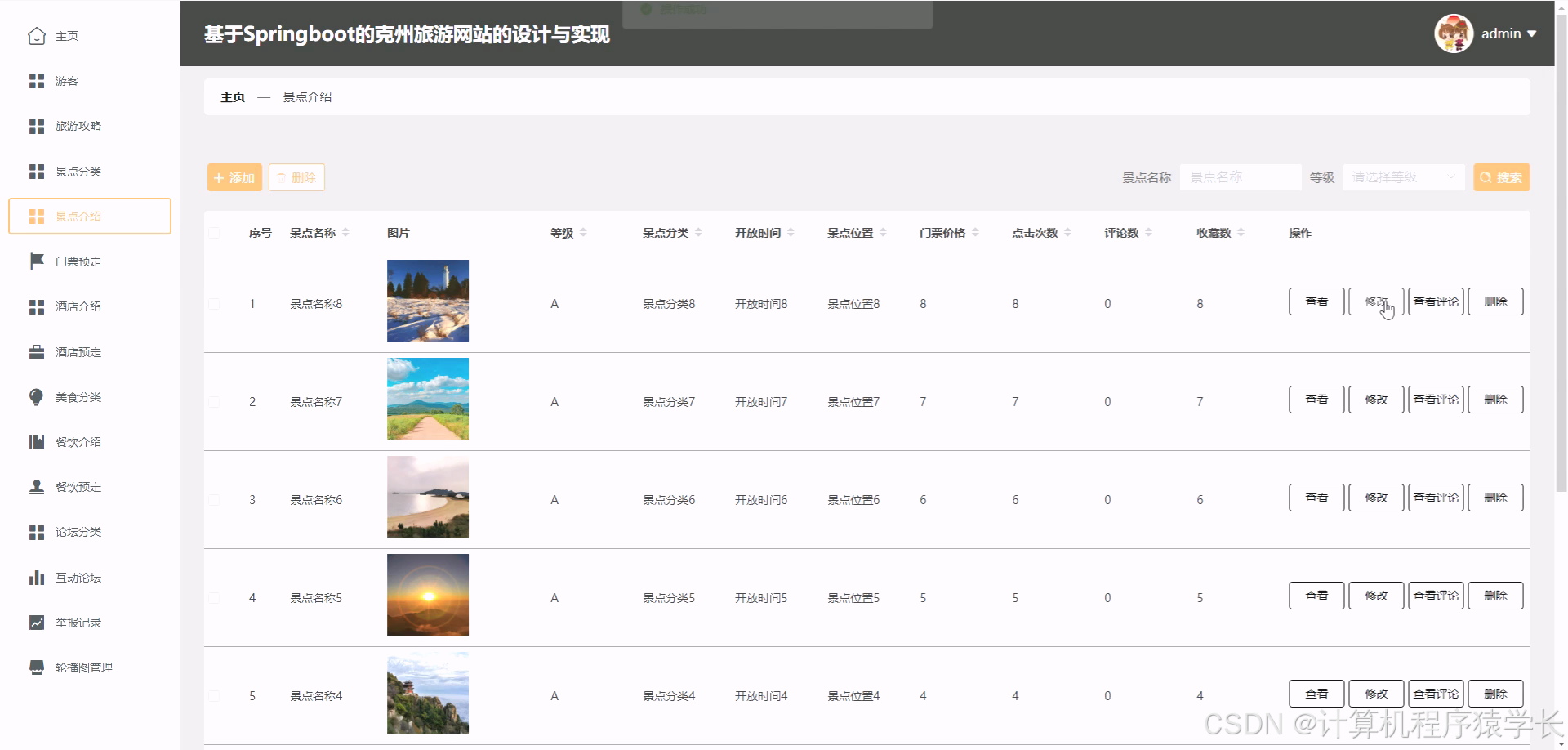
Task: Click the 门票预定 flag icon
Action: click(36, 261)
